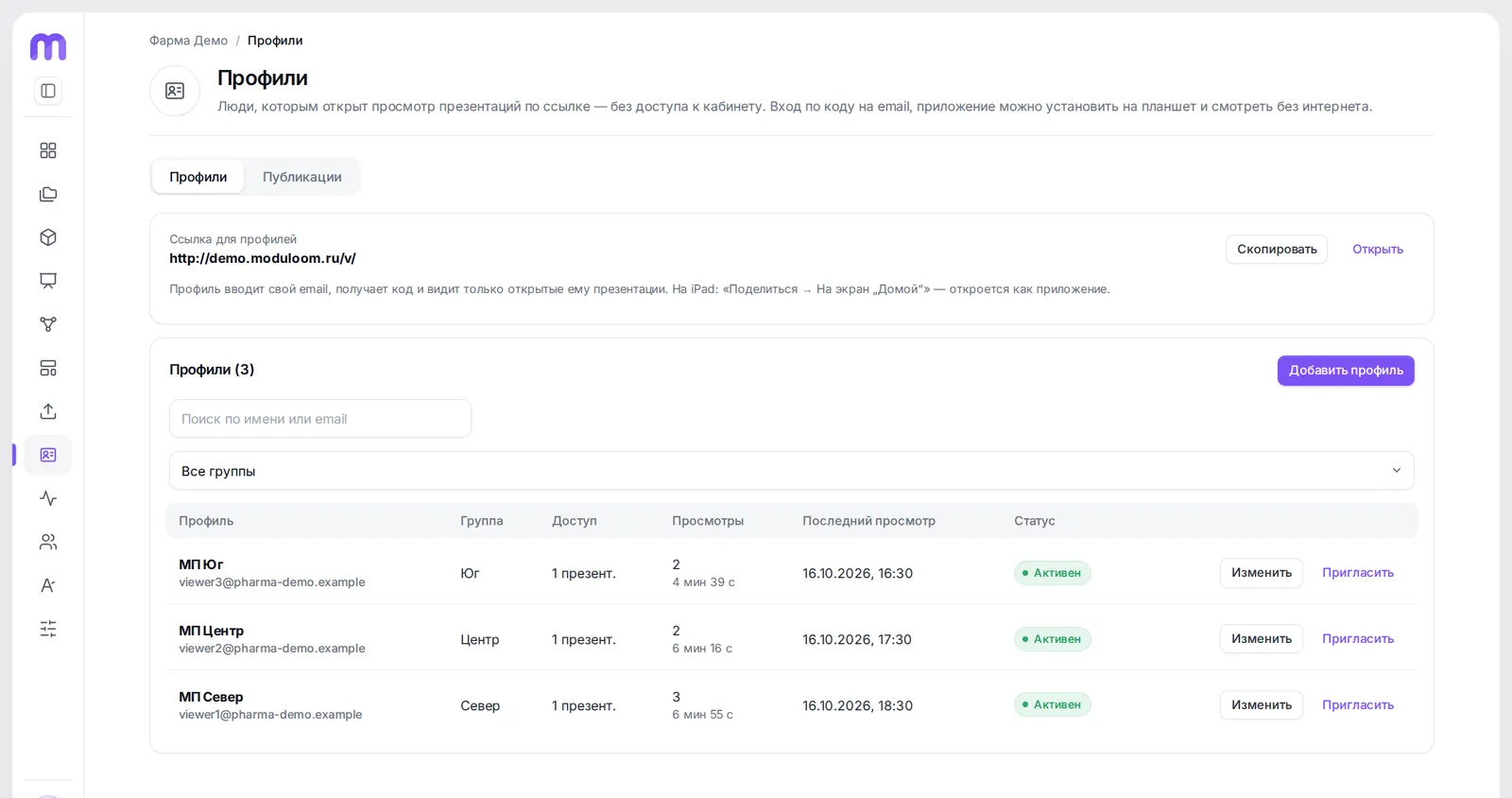Open the 3D cube icon in sidebar
The image size is (1512, 798).
pyautogui.click(x=48, y=237)
